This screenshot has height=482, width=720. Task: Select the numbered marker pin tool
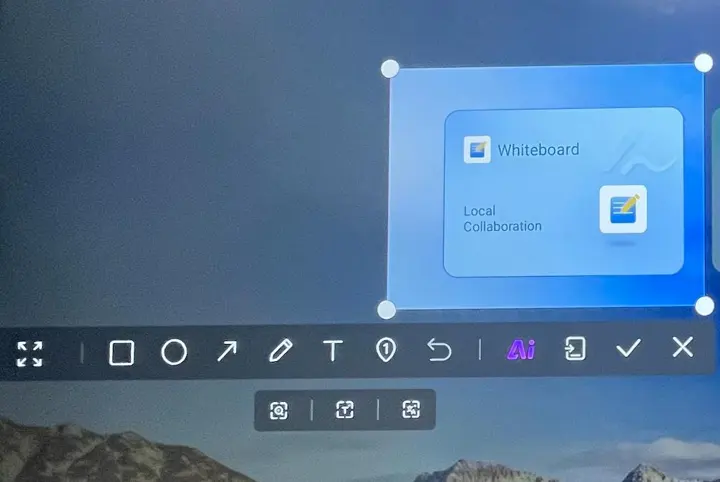386,350
